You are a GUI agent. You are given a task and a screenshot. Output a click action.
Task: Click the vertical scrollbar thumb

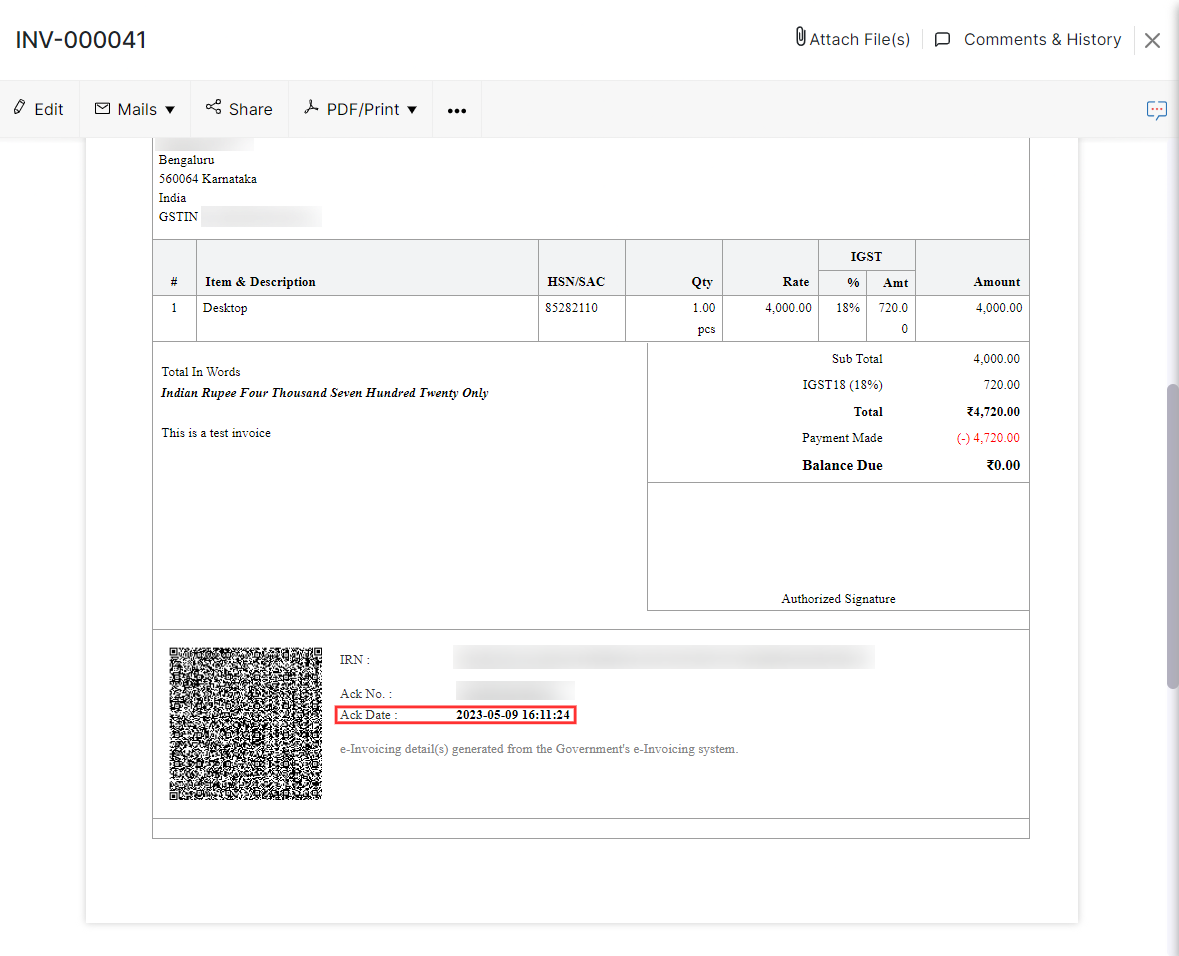[x=1172, y=535]
